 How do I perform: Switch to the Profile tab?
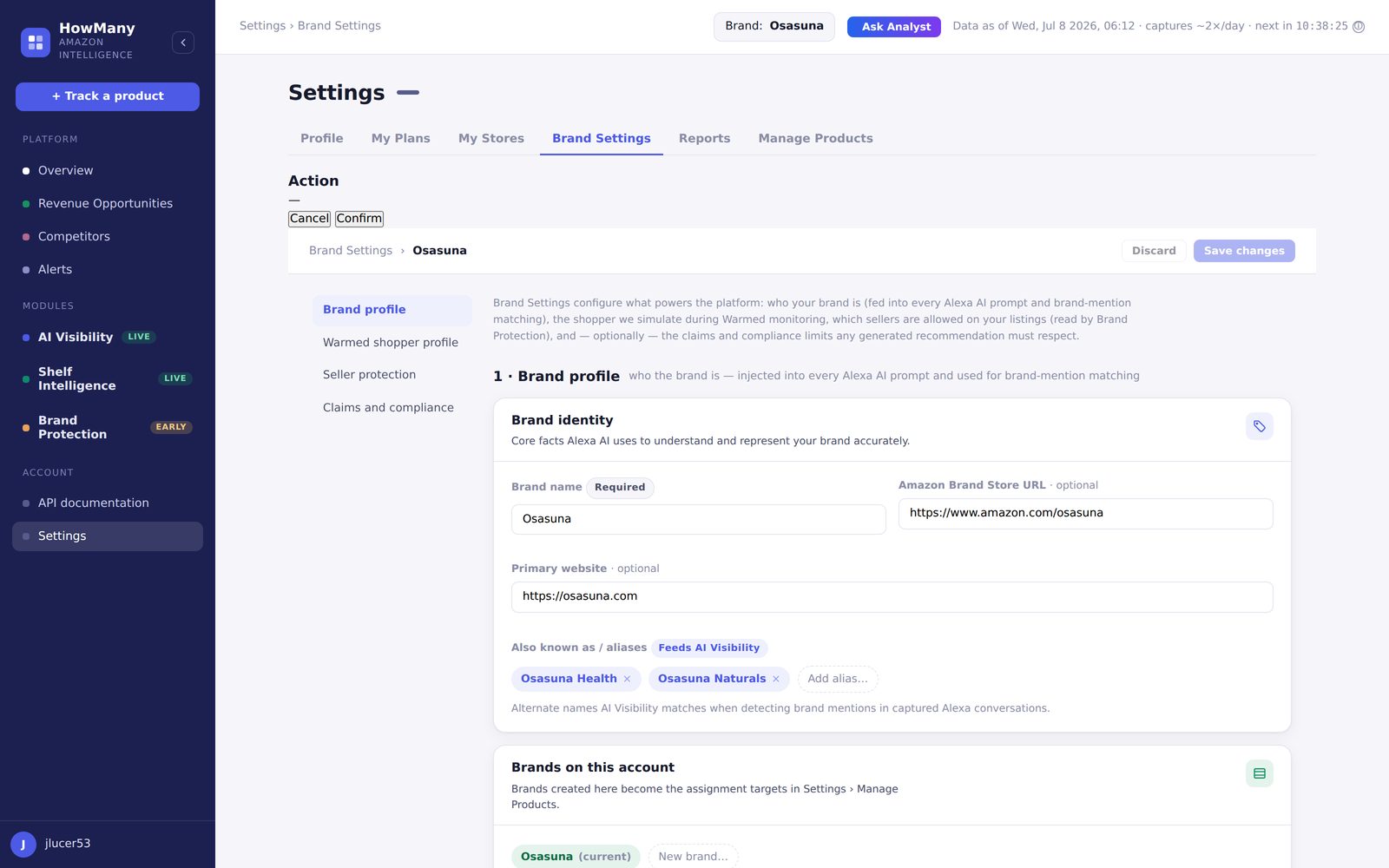(x=322, y=138)
